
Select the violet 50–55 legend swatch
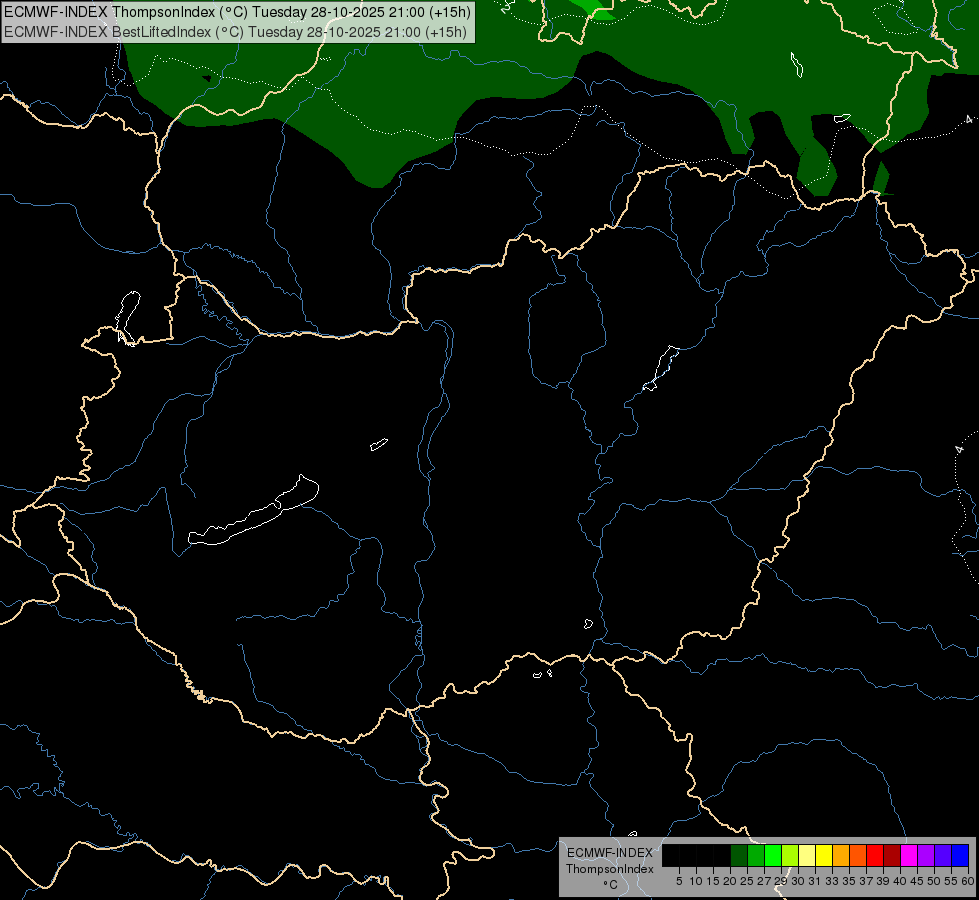pos(943,856)
